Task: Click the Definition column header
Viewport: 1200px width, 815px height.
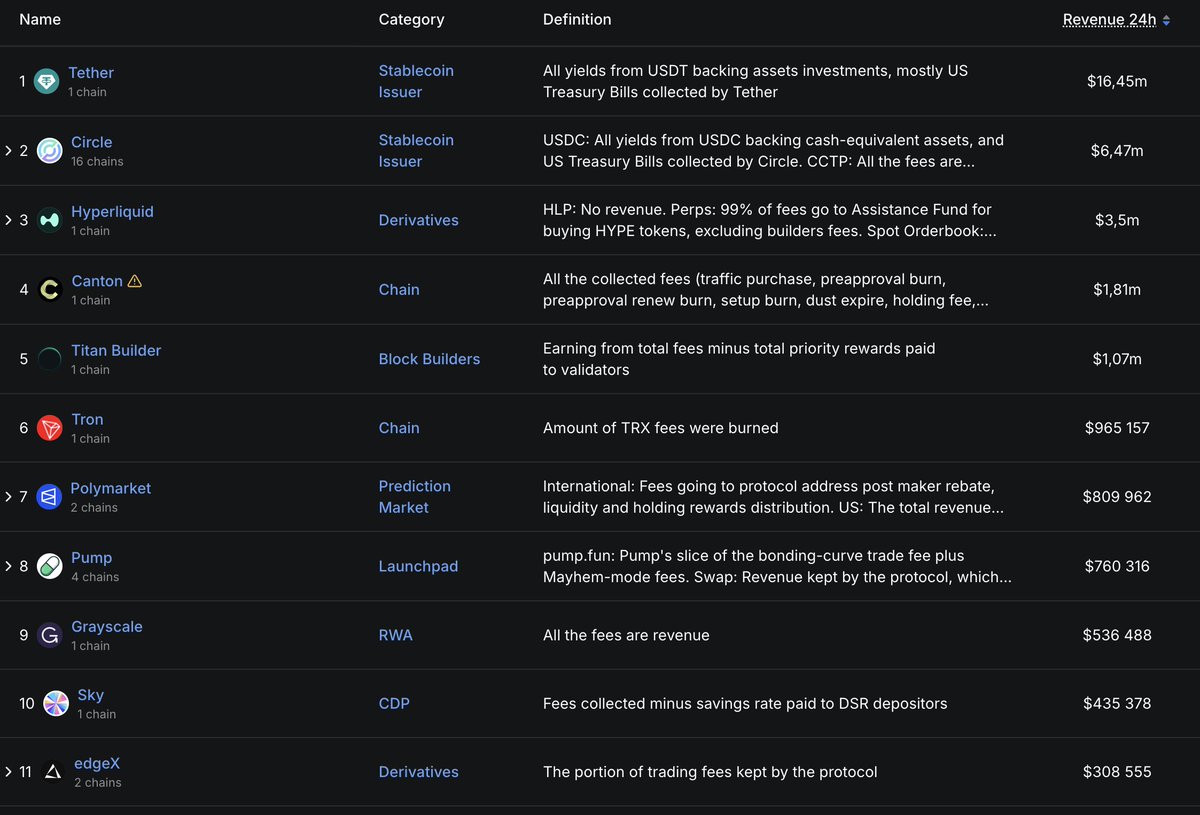Action: 577,19
